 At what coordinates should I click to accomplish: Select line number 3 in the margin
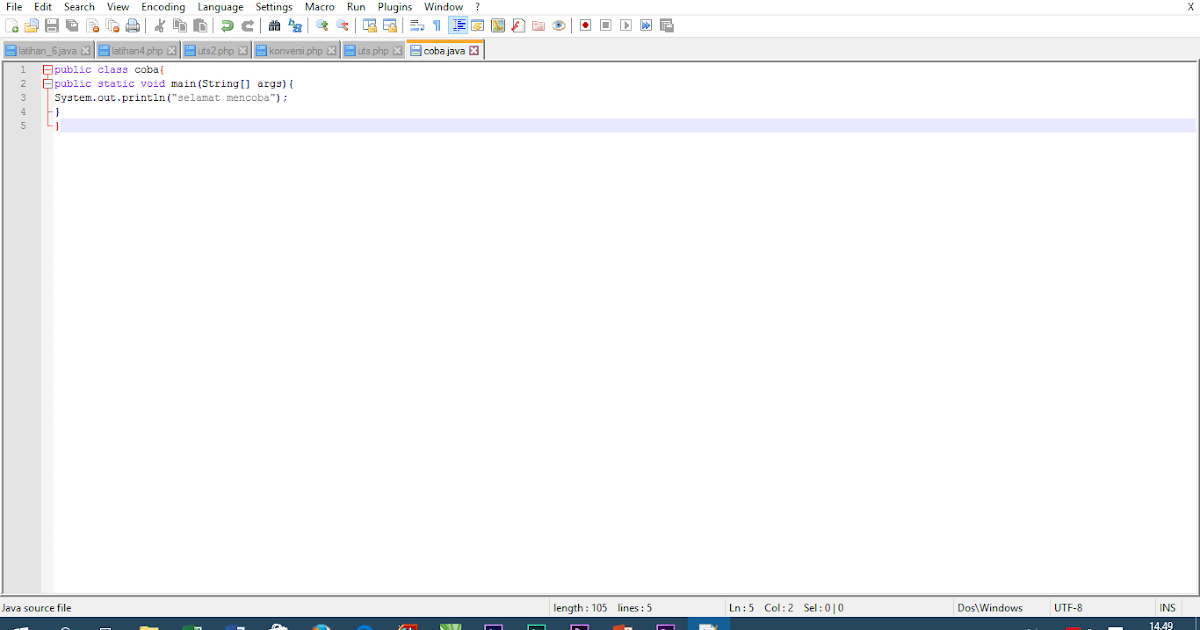click(23, 97)
